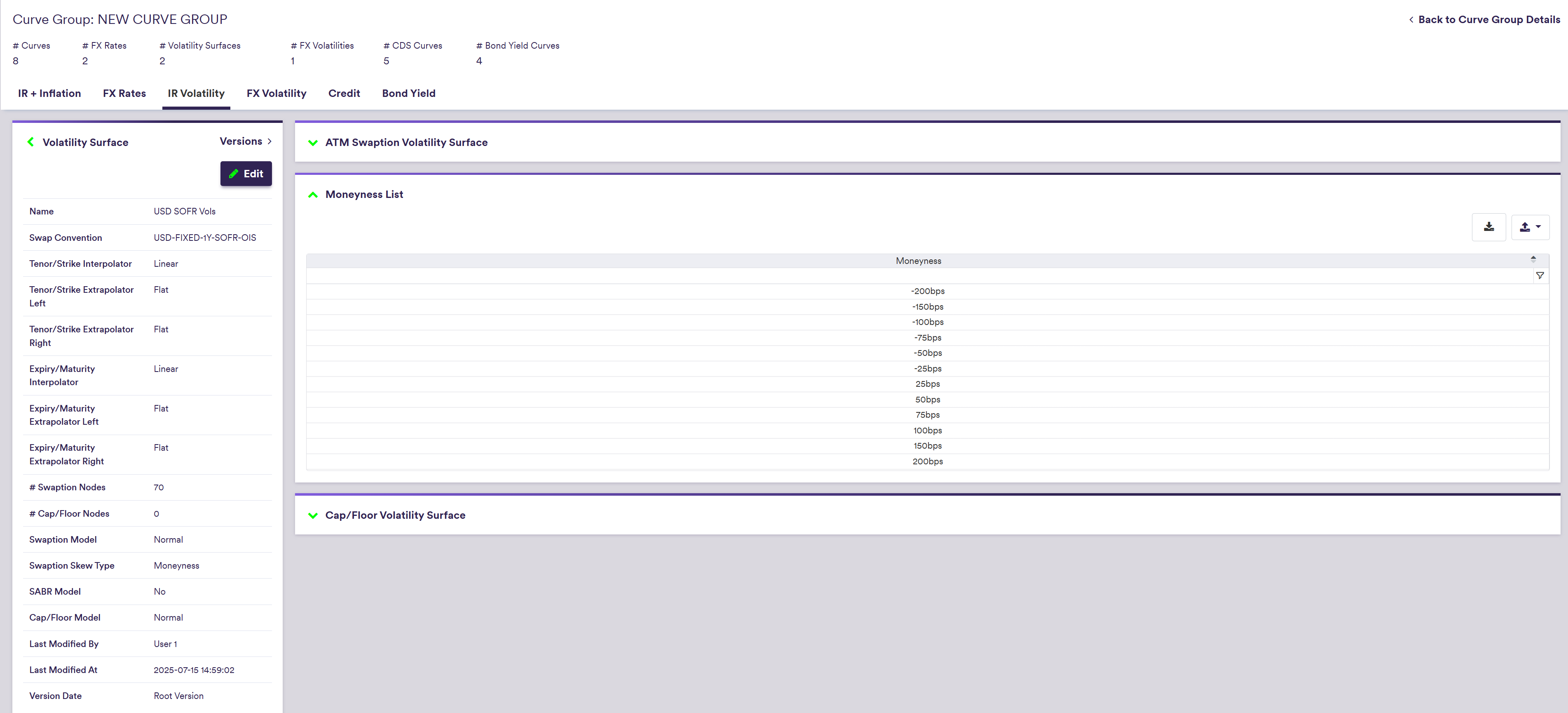Click the download icon button

point(1488,227)
